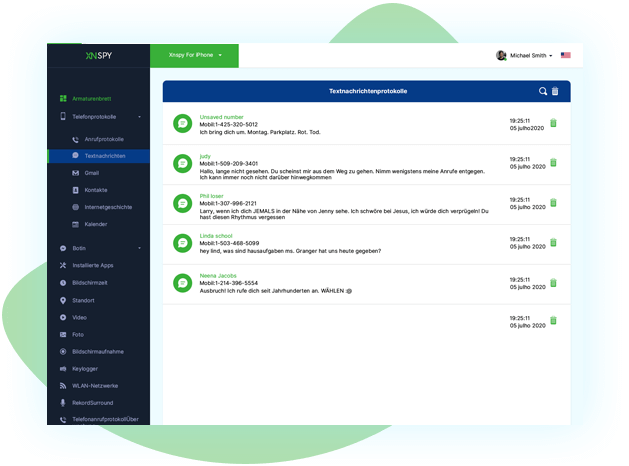Click the number 1-509-209-3401
This screenshot has width=629, height=466.
click(x=237, y=164)
